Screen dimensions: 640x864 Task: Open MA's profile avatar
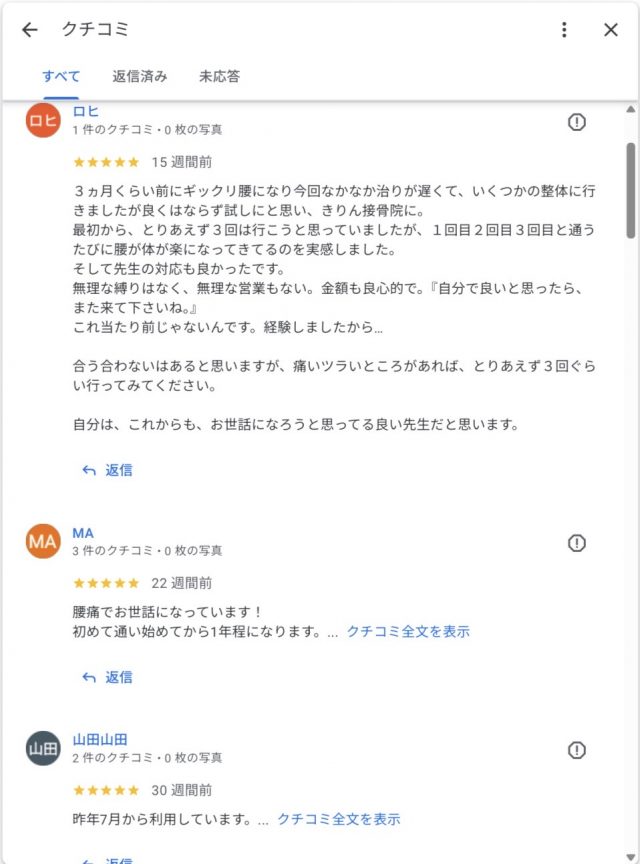[42, 543]
